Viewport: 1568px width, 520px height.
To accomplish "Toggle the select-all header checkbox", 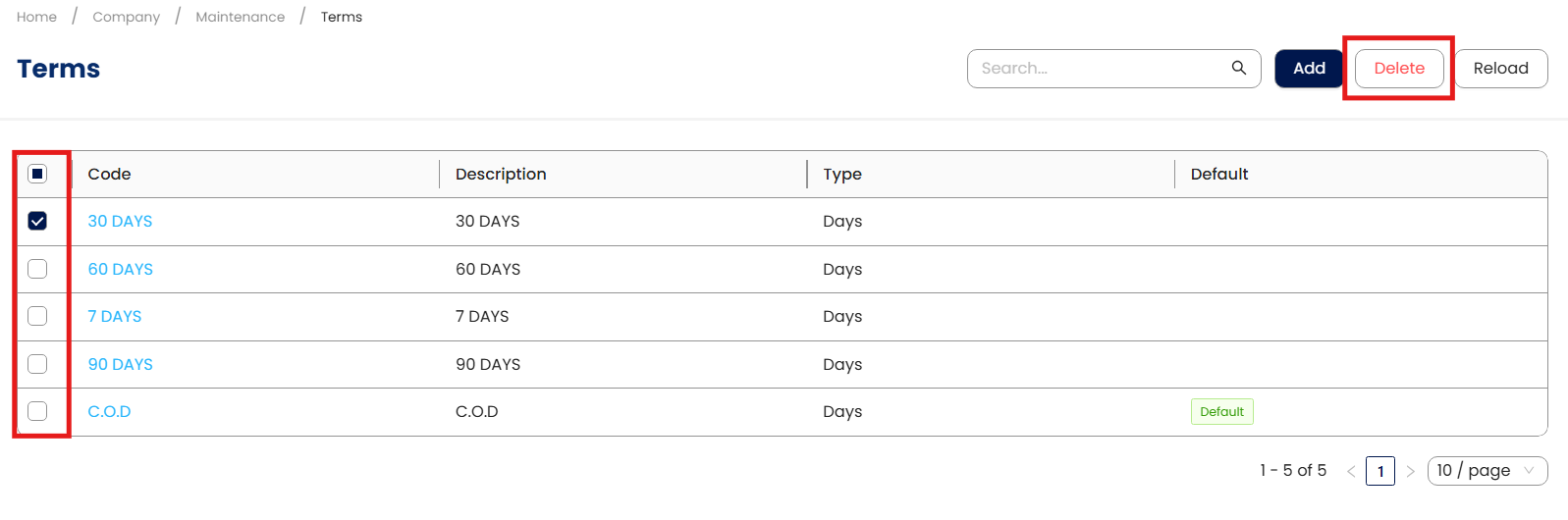I will coord(37,174).
